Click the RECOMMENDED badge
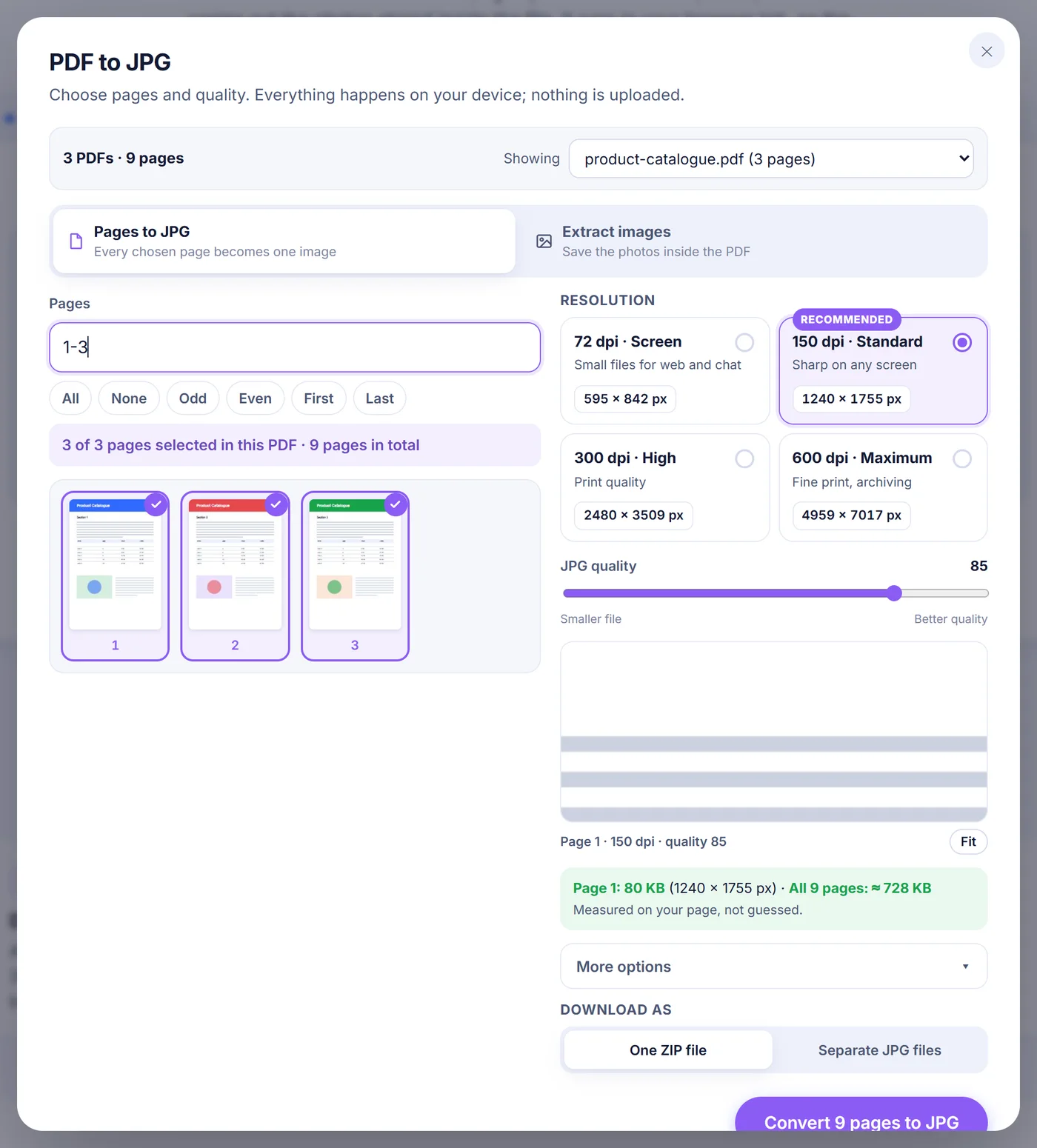1037x1148 pixels. tap(847, 319)
